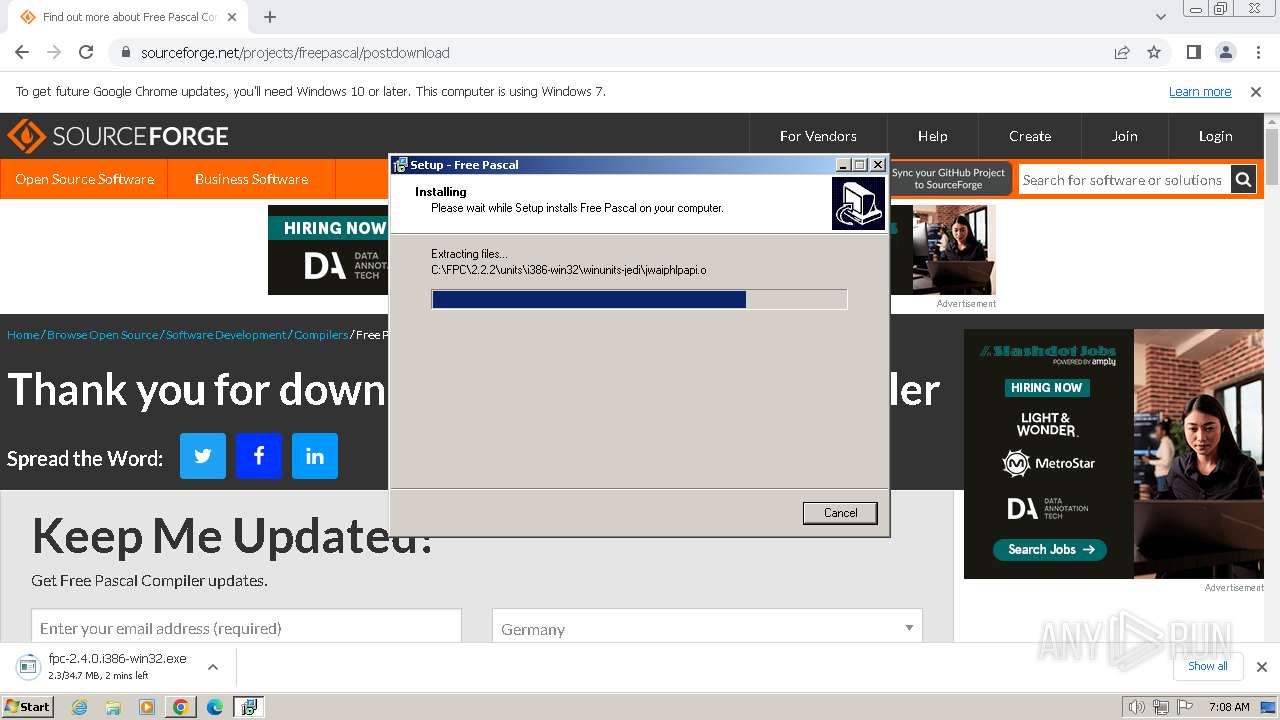Click the Learn more link
This screenshot has height=720, width=1280.
pyautogui.click(x=1200, y=91)
